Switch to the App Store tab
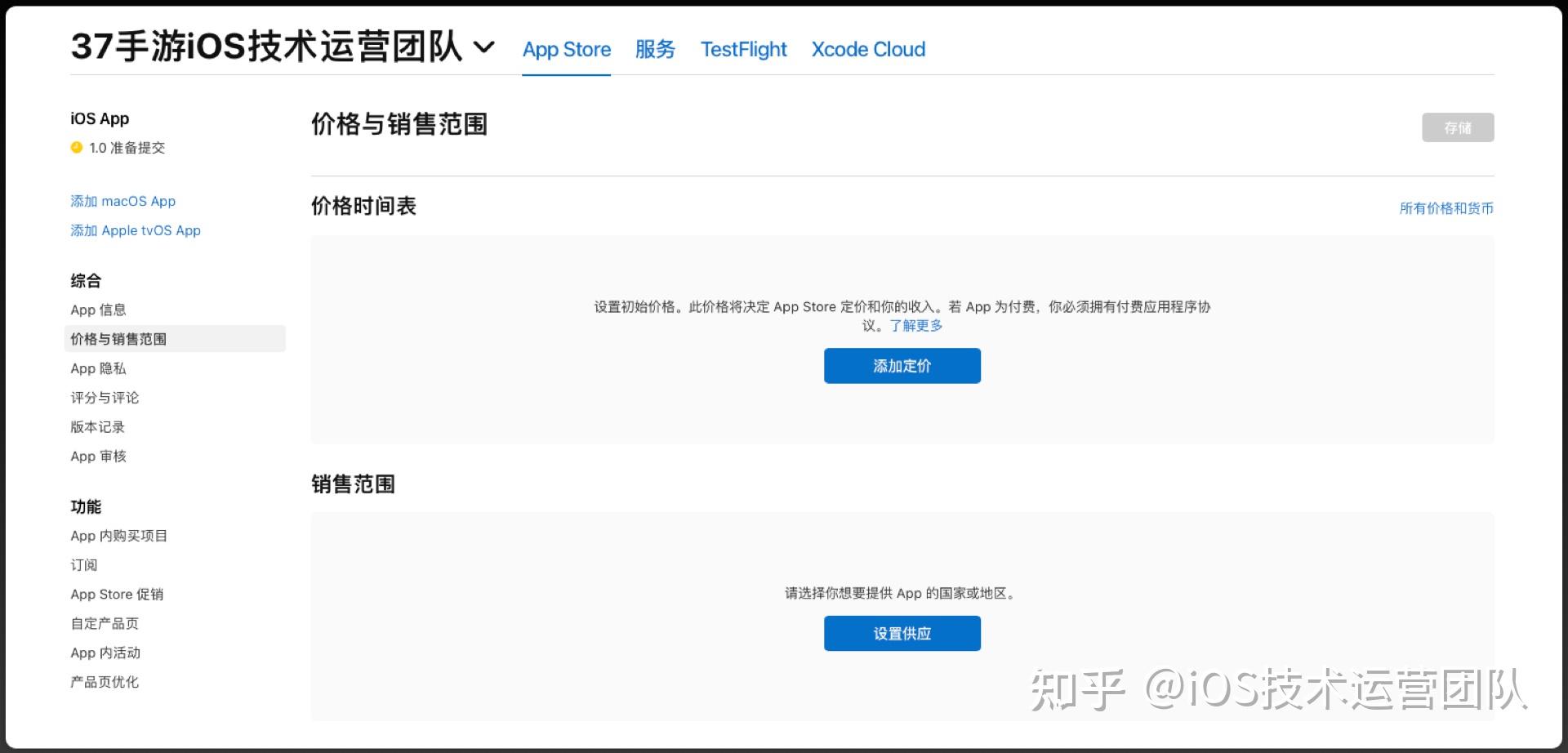 [x=567, y=50]
